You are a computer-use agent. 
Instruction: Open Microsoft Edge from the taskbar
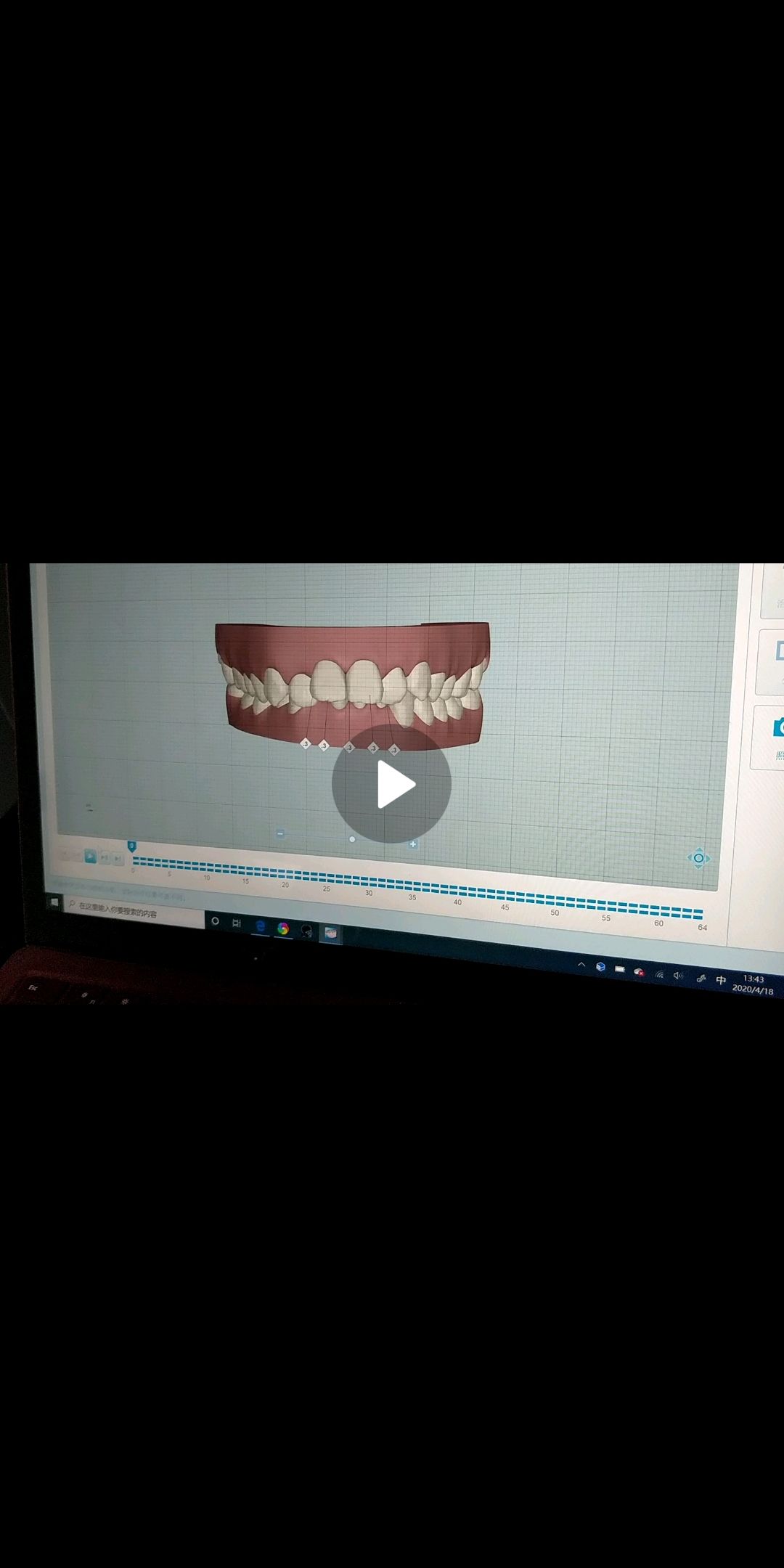260,926
